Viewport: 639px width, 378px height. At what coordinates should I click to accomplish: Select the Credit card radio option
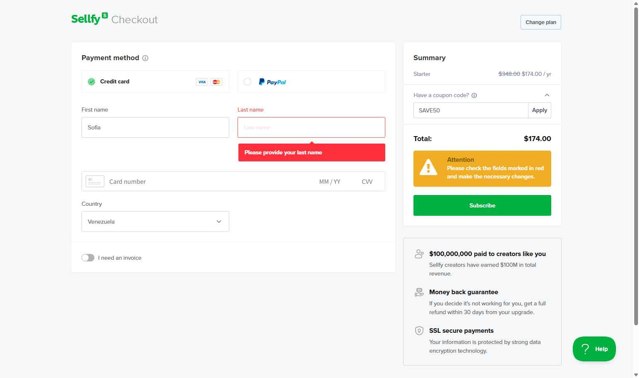[91, 81]
